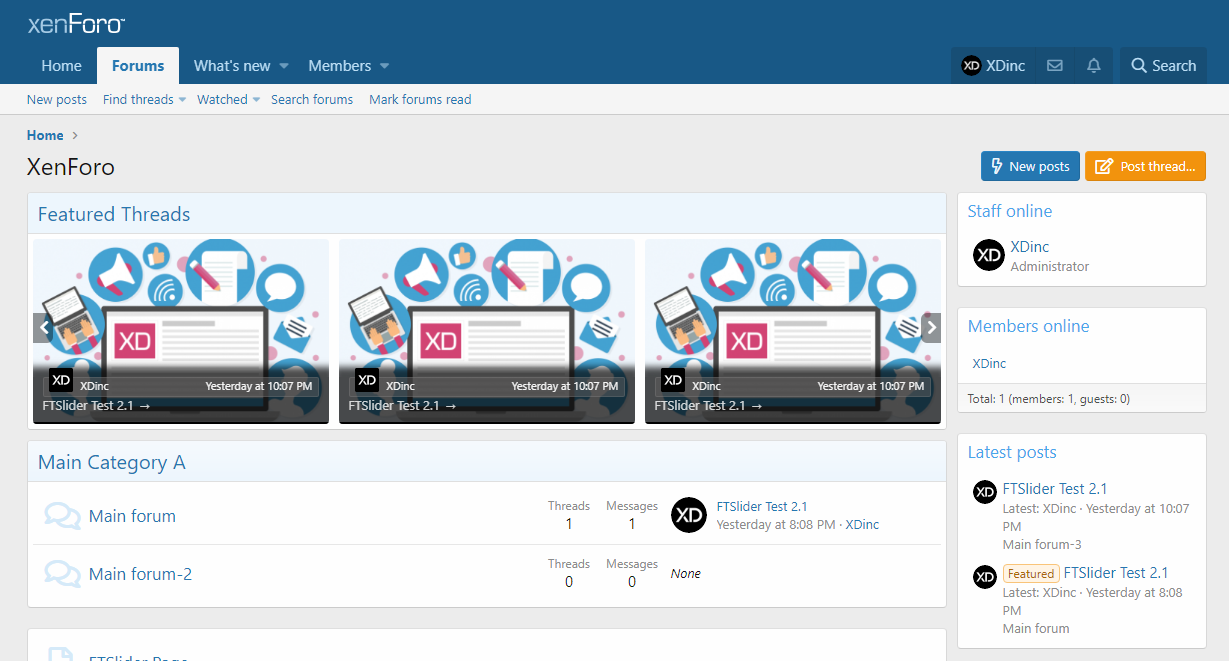Click XDinc name under Staff online
The image size is (1229, 661).
tap(1030, 247)
